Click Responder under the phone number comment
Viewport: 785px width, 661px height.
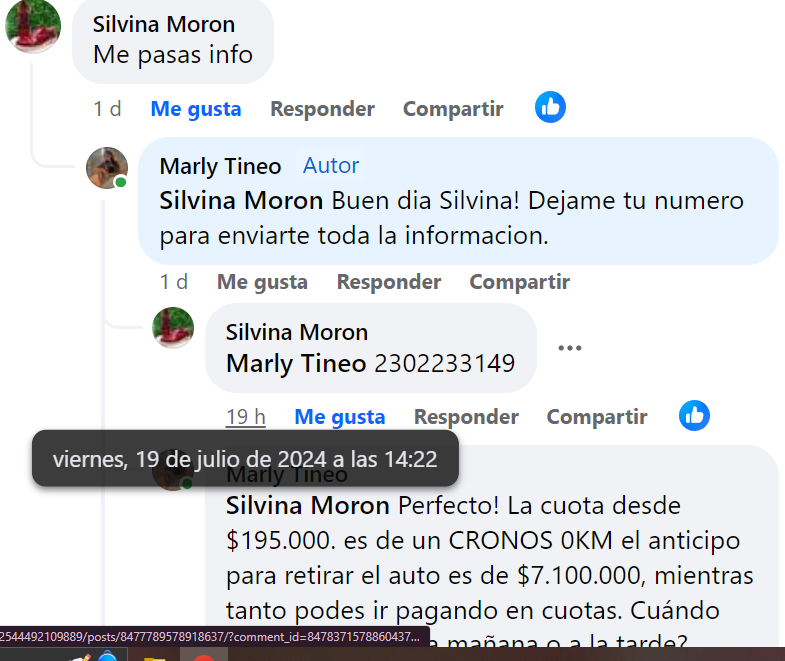pos(466,417)
